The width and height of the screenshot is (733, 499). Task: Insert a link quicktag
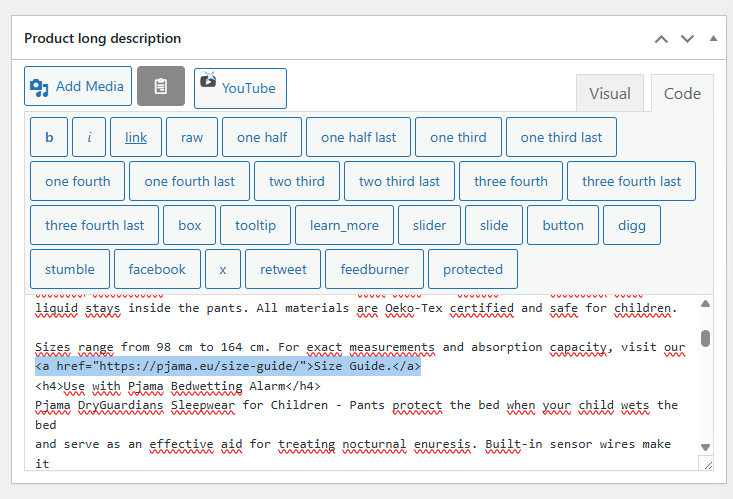pyautogui.click(x=136, y=137)
